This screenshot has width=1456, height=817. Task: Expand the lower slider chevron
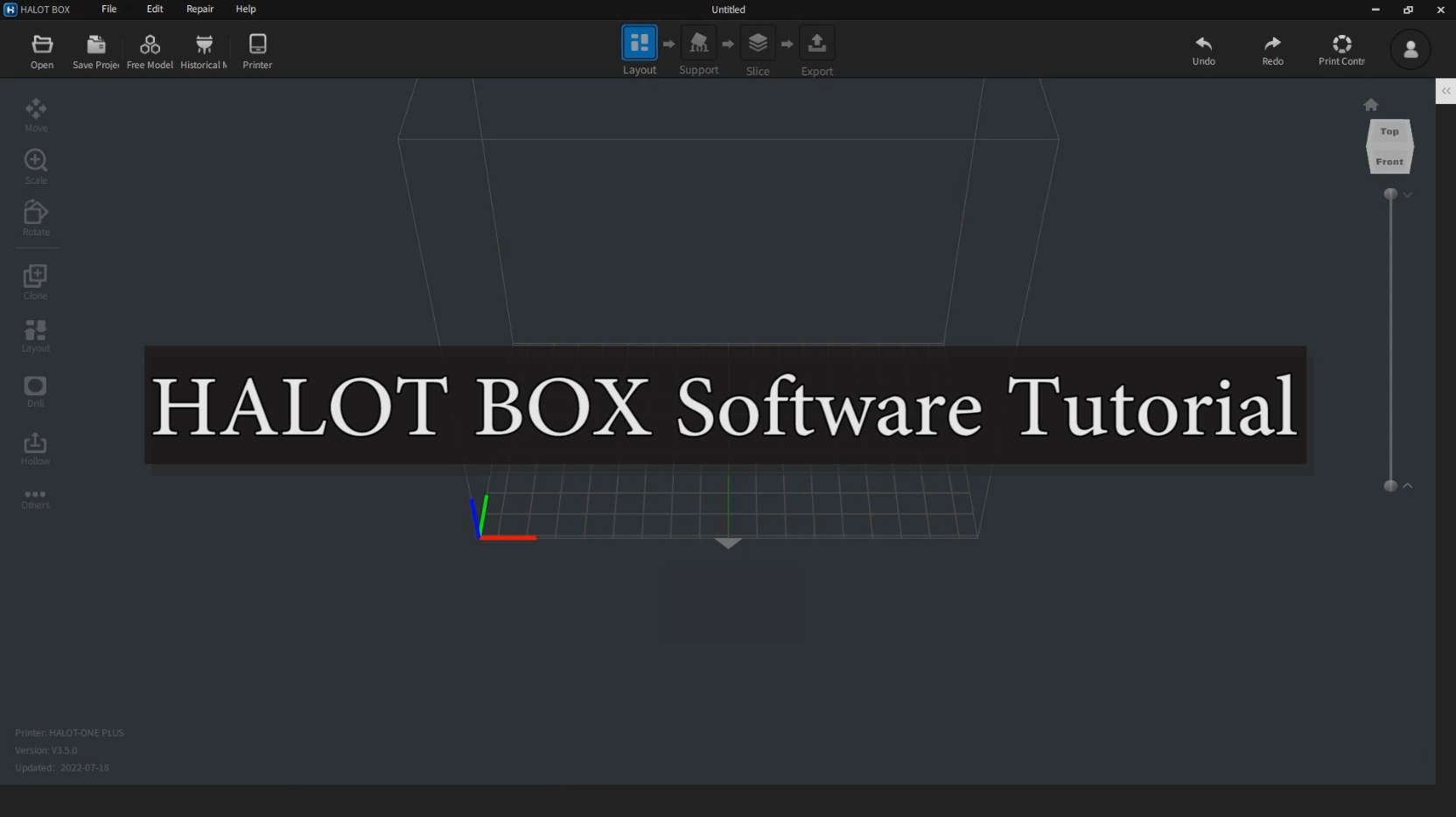(x=1408, y=486)
